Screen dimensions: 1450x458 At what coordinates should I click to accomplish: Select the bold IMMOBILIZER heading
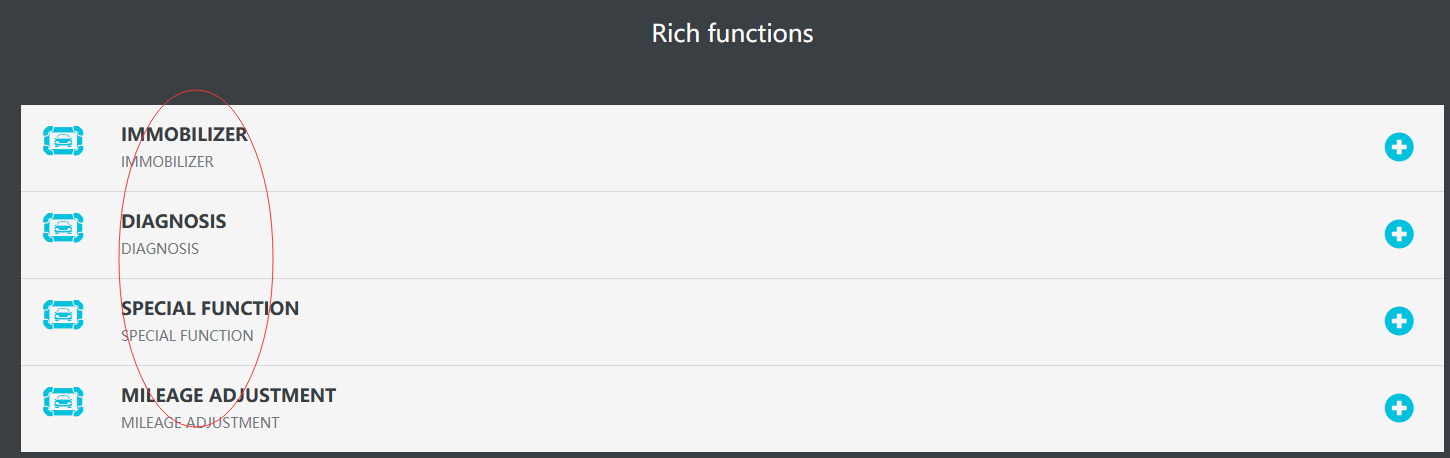pos(184,134)
